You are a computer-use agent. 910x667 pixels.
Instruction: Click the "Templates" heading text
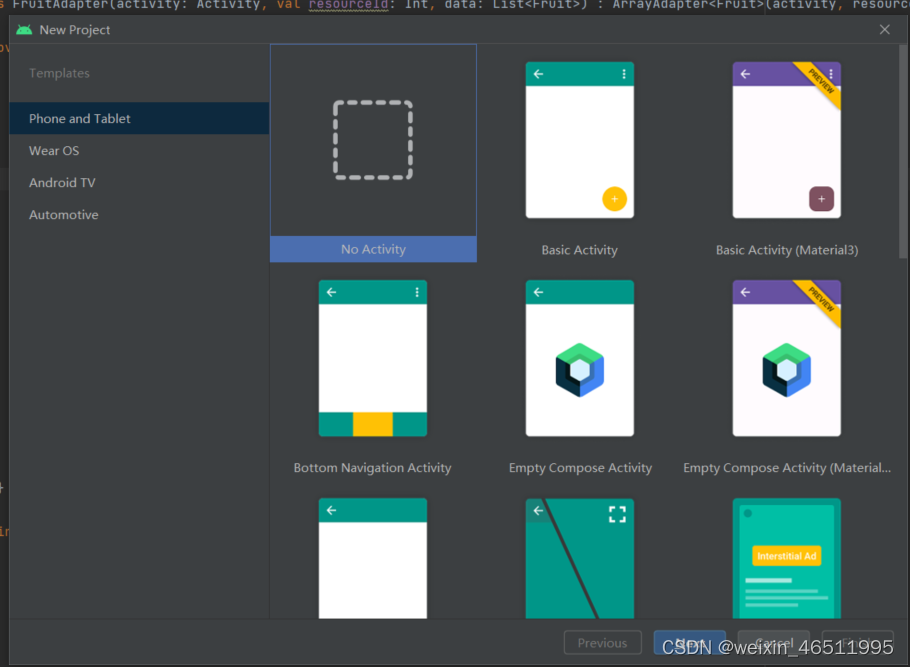[x=59, y=73]
